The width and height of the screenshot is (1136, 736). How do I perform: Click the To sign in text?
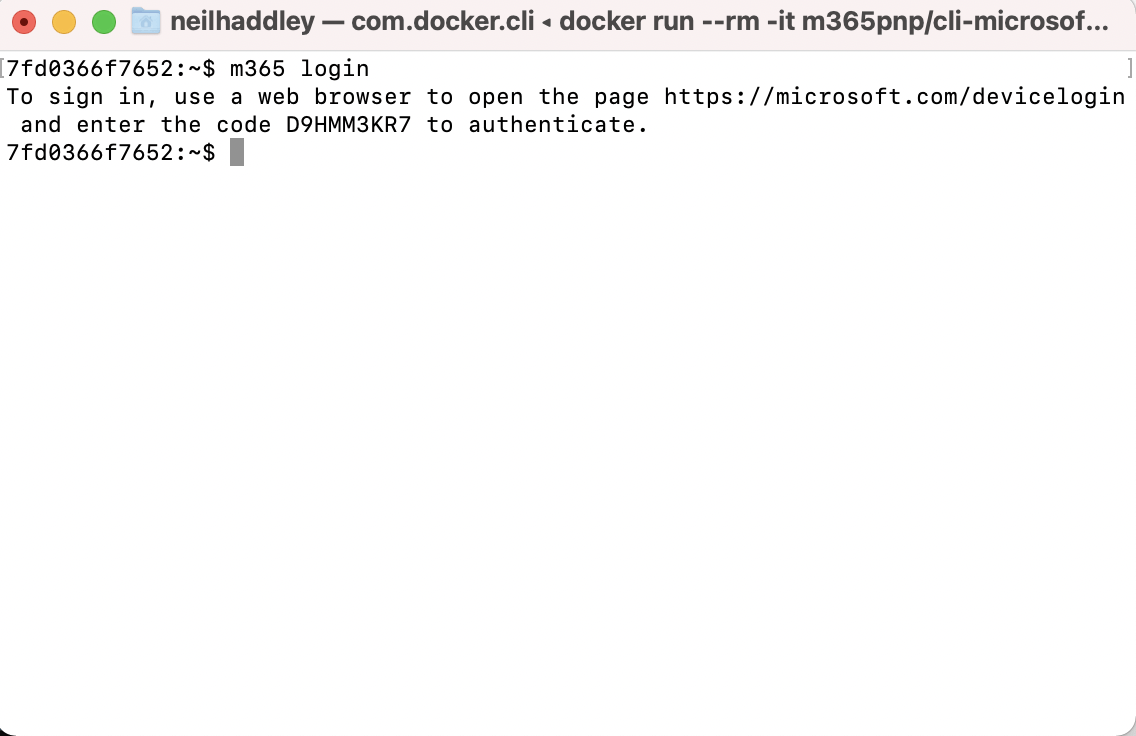tap(76, 97)
